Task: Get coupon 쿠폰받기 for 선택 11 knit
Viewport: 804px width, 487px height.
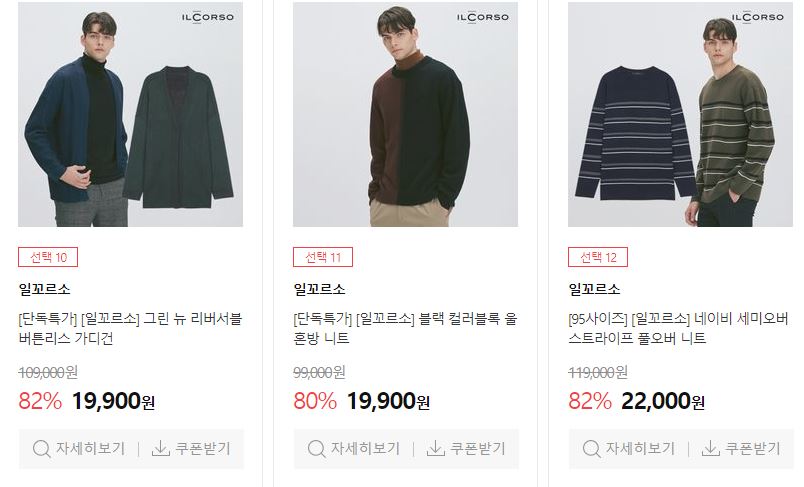Action: (x=466, y=449)
